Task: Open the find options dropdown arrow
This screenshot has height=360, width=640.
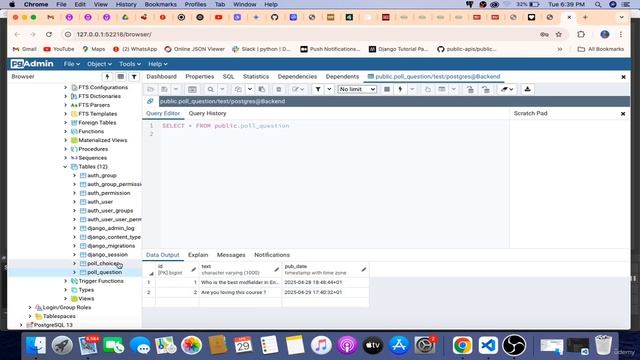Action: 222,89
